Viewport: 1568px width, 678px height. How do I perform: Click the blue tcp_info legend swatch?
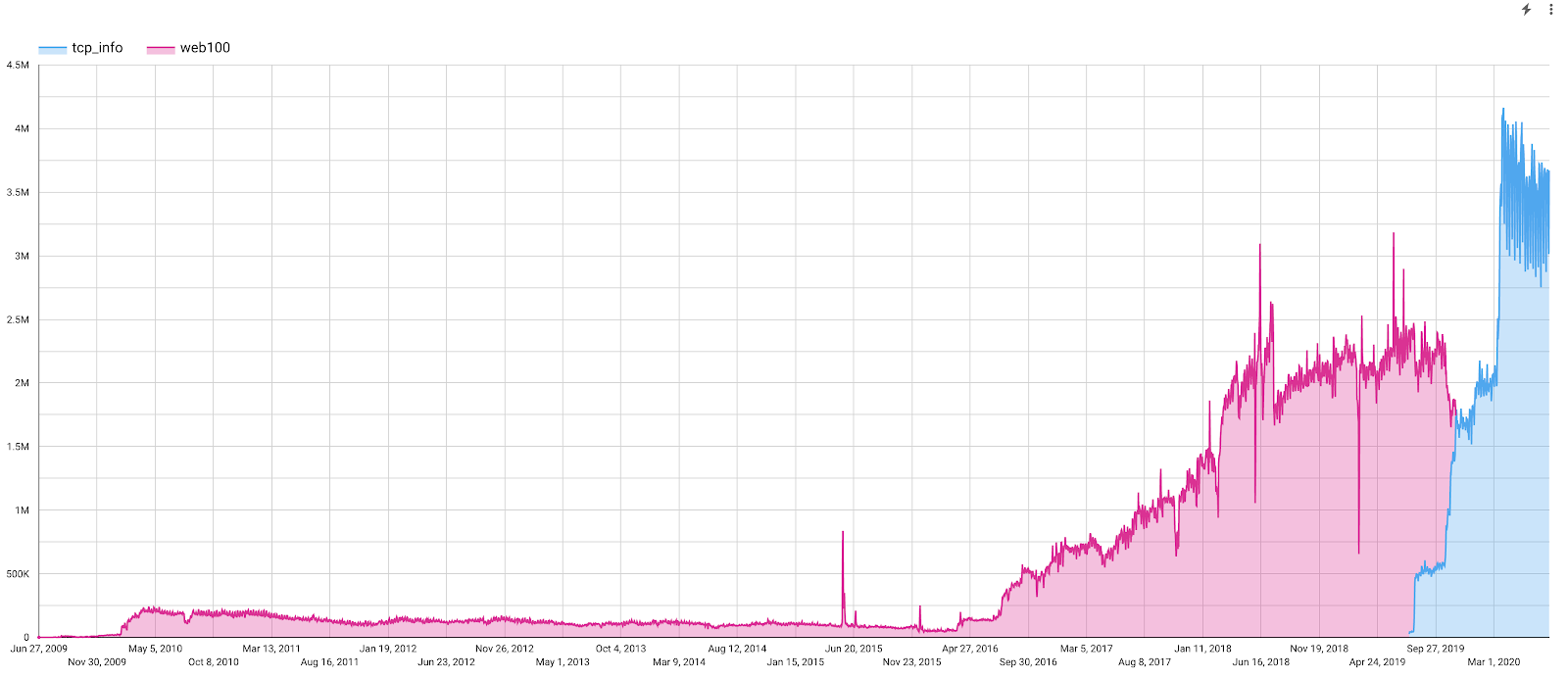(x=53, y=49)
